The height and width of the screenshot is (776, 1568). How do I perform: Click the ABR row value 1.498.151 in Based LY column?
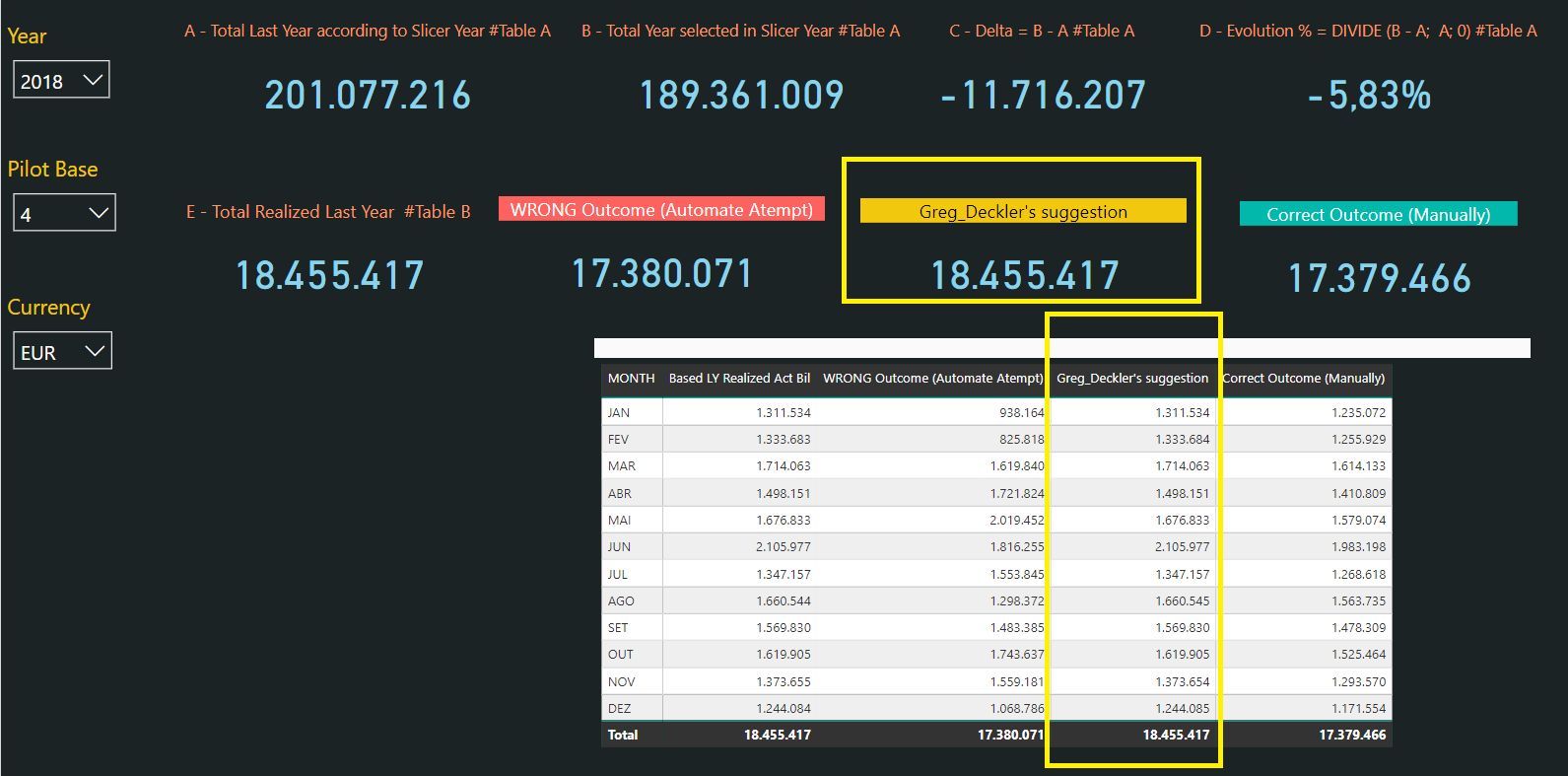pyautogui.click(x=784, y=493)
